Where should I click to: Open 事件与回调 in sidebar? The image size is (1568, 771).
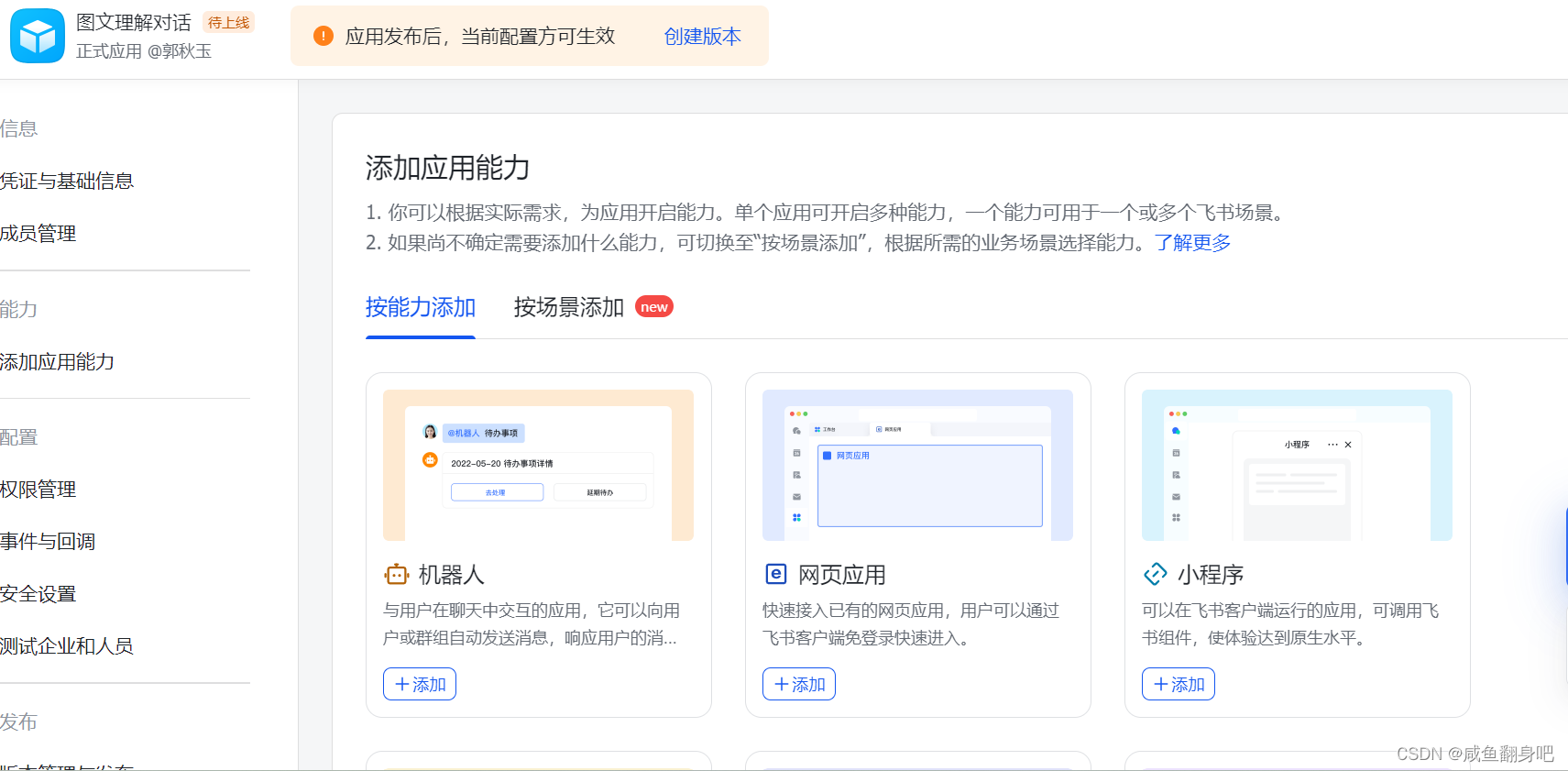click(48, 541)
